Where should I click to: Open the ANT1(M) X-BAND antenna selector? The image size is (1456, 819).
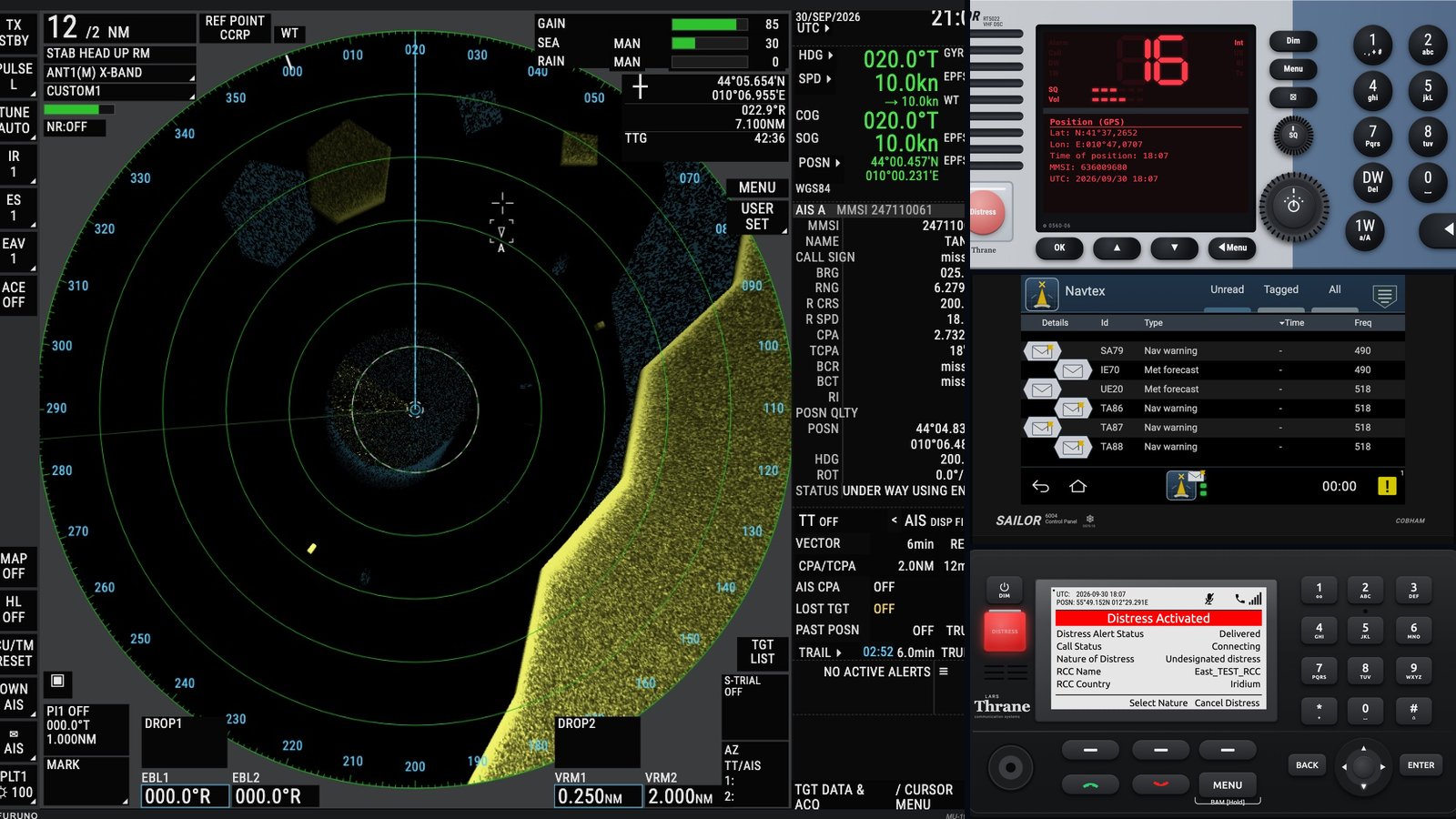pos(119,73)
